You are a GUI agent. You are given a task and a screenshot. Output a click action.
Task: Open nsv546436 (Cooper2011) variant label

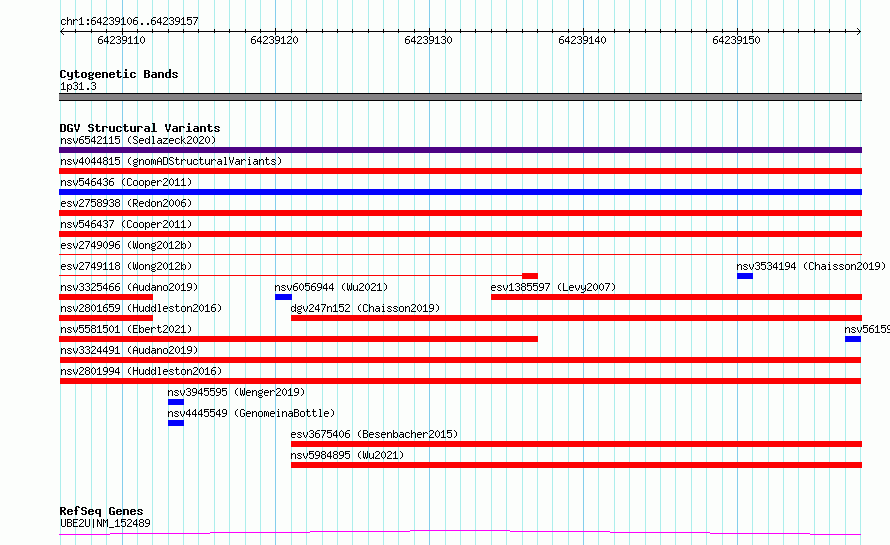click(126, 182)
